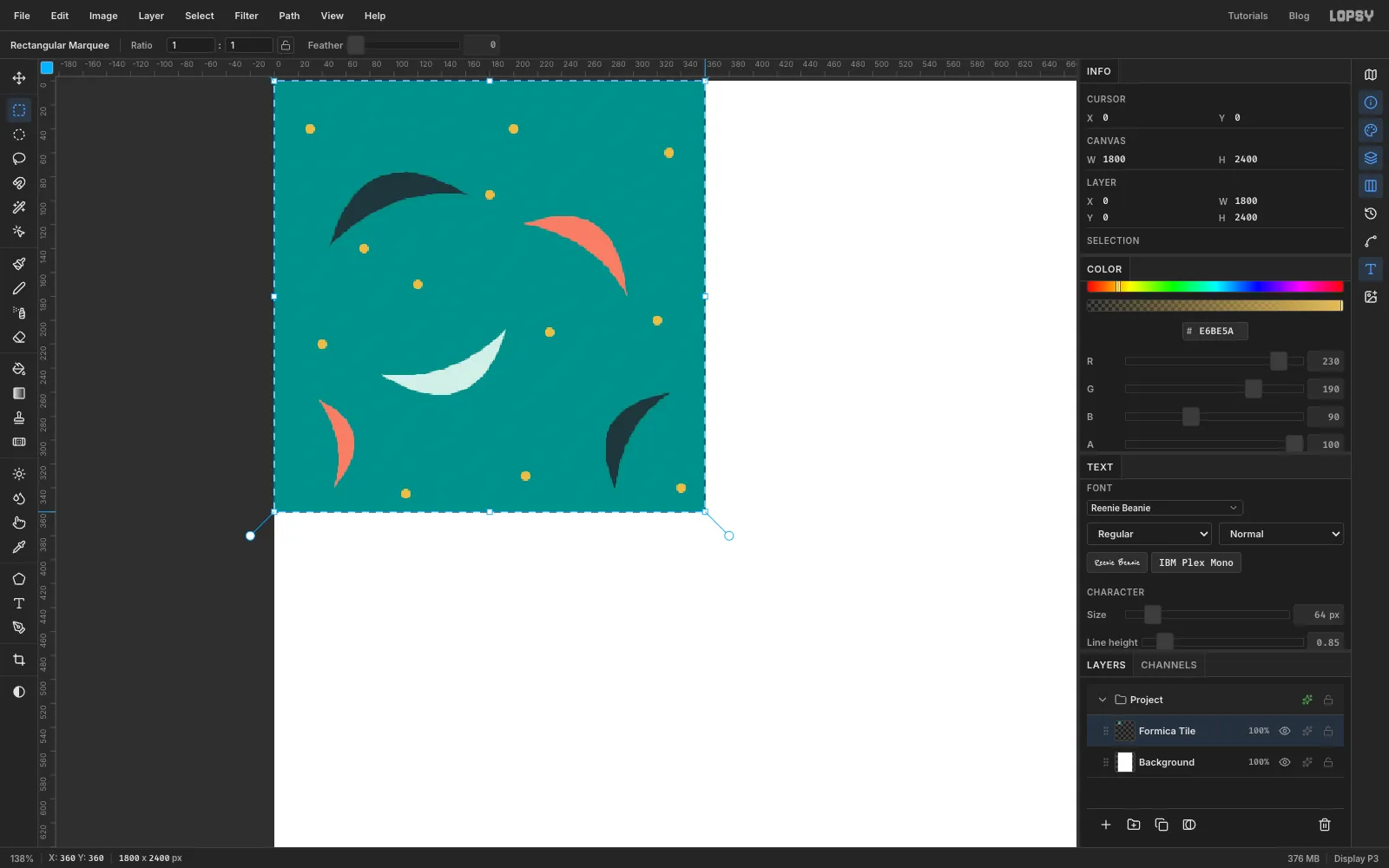This screenshot has height=868, width=1389.
Task: Add new layer with plus icon
Action: 1106,825
